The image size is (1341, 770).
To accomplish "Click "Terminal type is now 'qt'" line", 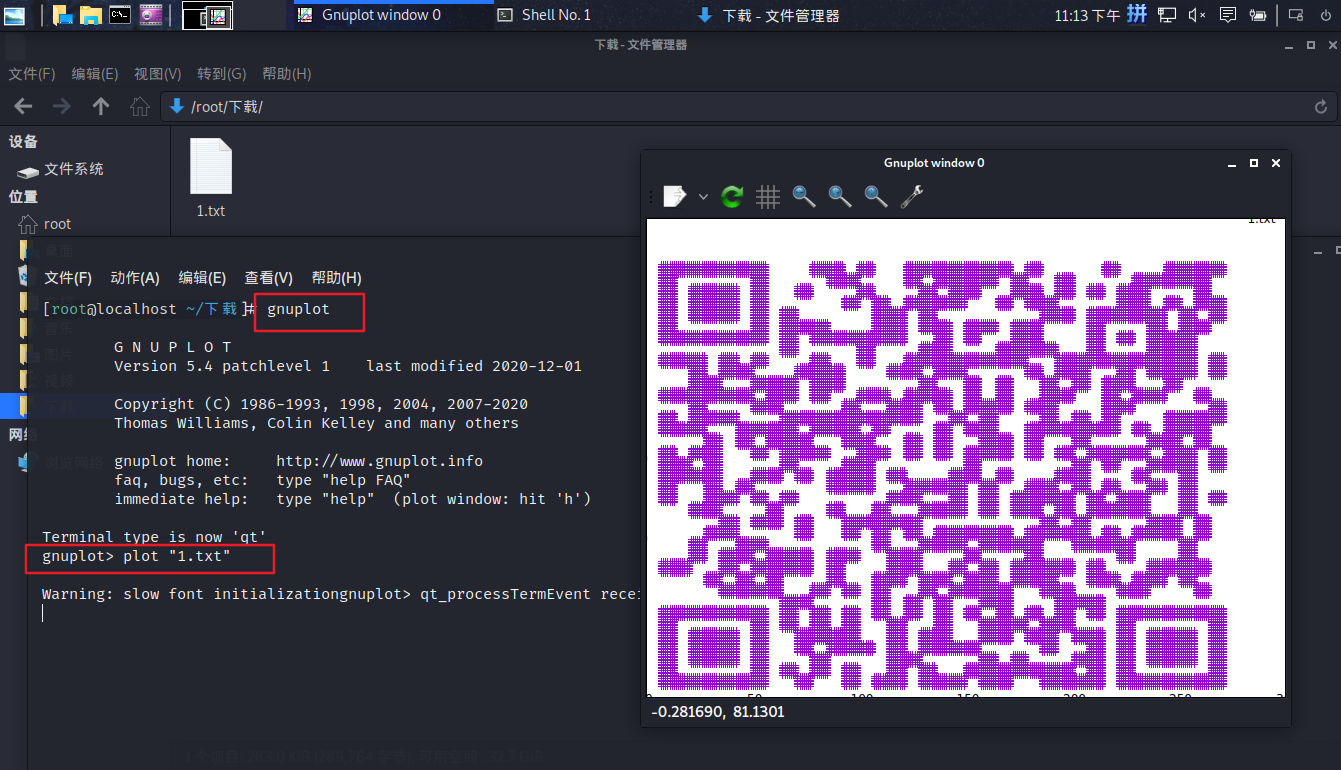I will (154, 537).
